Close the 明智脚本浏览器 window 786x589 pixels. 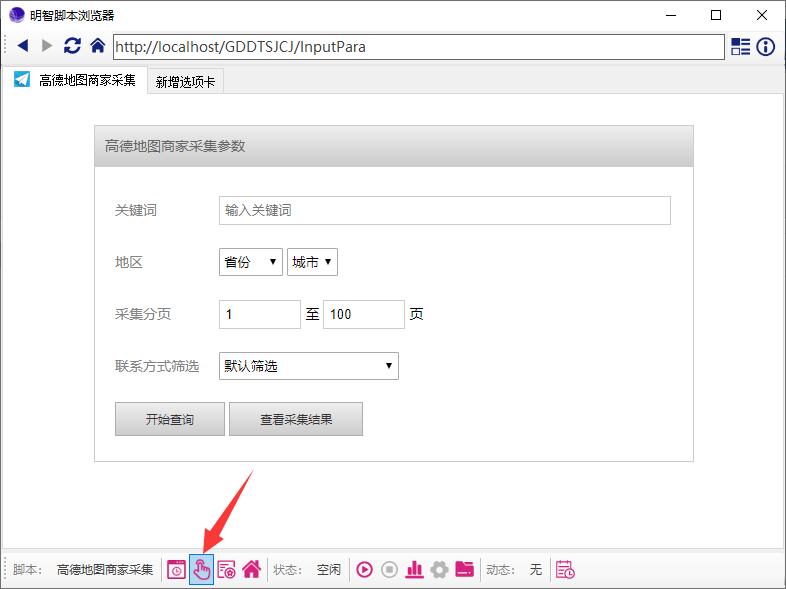pos(762,16)
